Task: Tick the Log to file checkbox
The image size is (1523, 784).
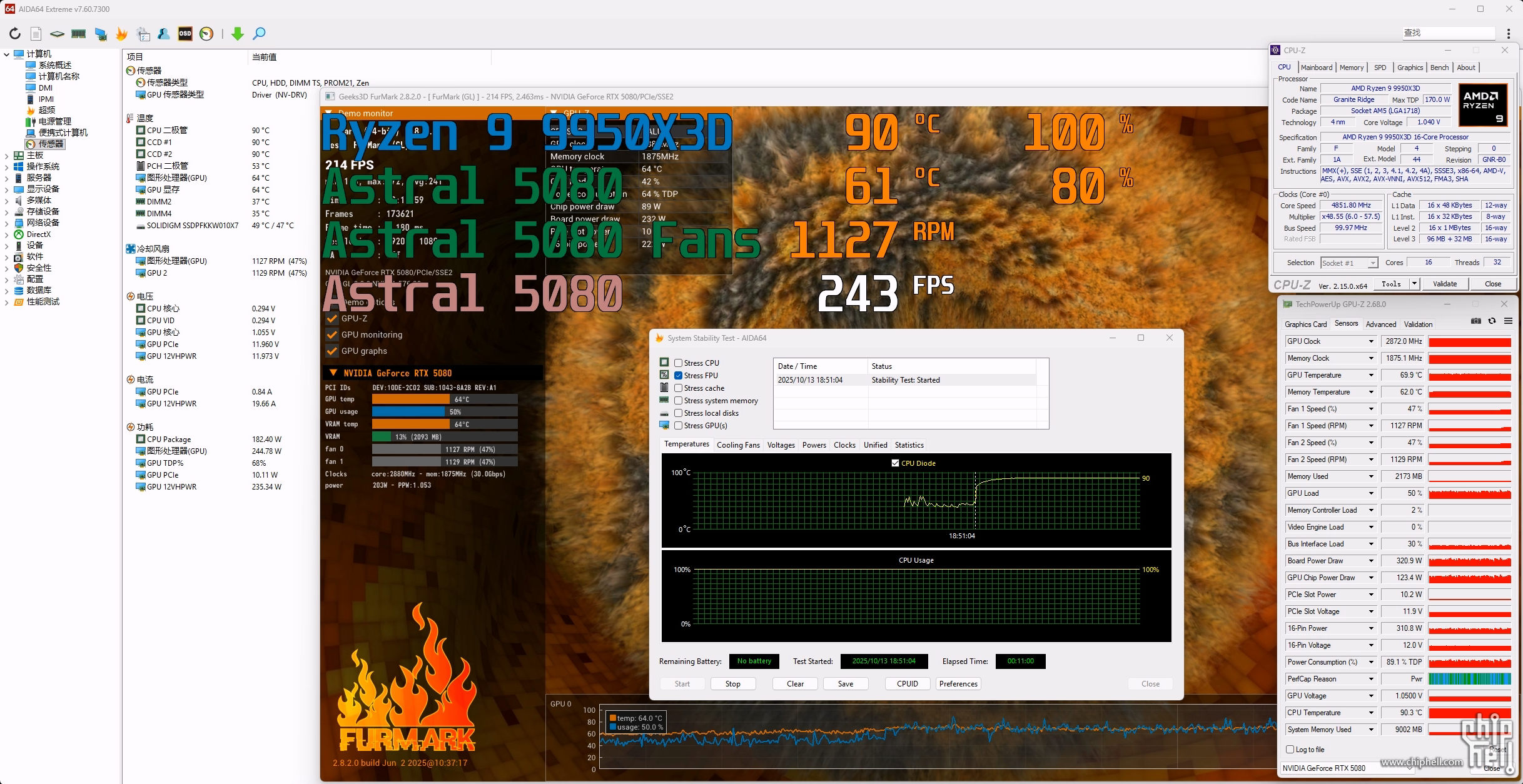Action: point(1290,750)
